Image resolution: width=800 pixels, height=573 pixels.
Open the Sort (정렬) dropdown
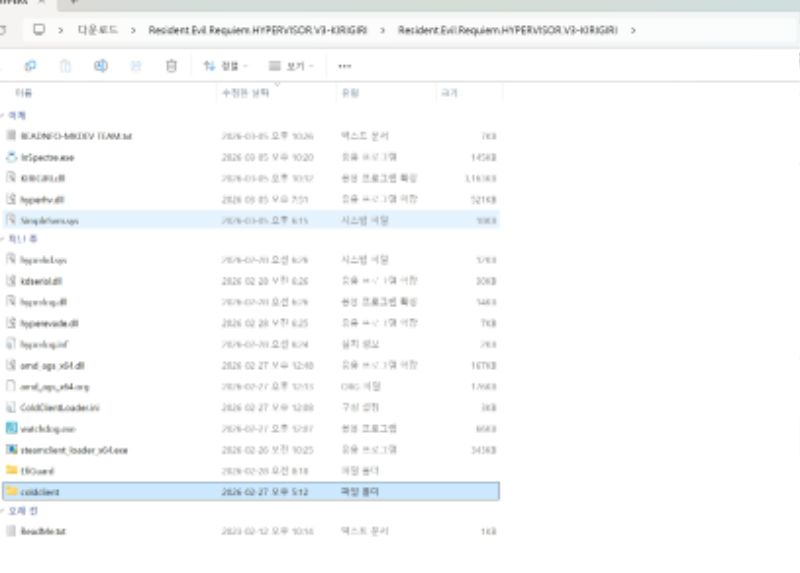[x=225, y=66]
